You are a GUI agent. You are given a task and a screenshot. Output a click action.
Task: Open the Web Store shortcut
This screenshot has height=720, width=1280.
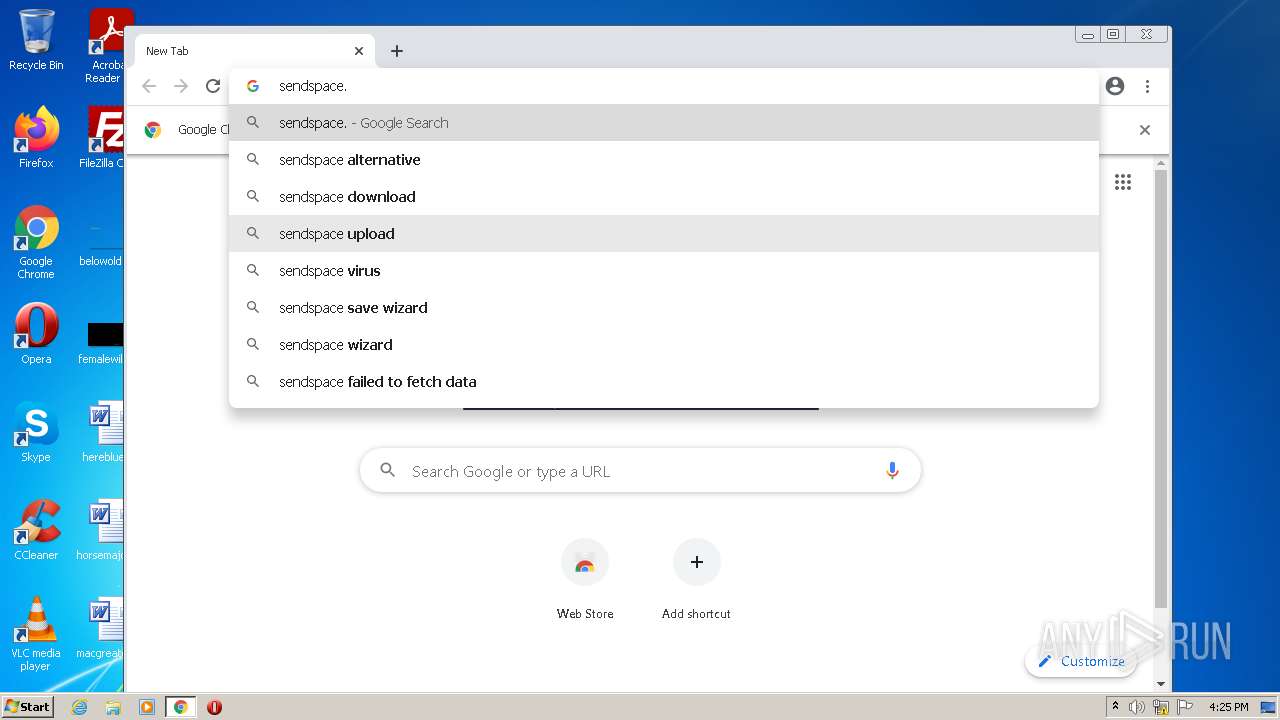pos(585,579)
